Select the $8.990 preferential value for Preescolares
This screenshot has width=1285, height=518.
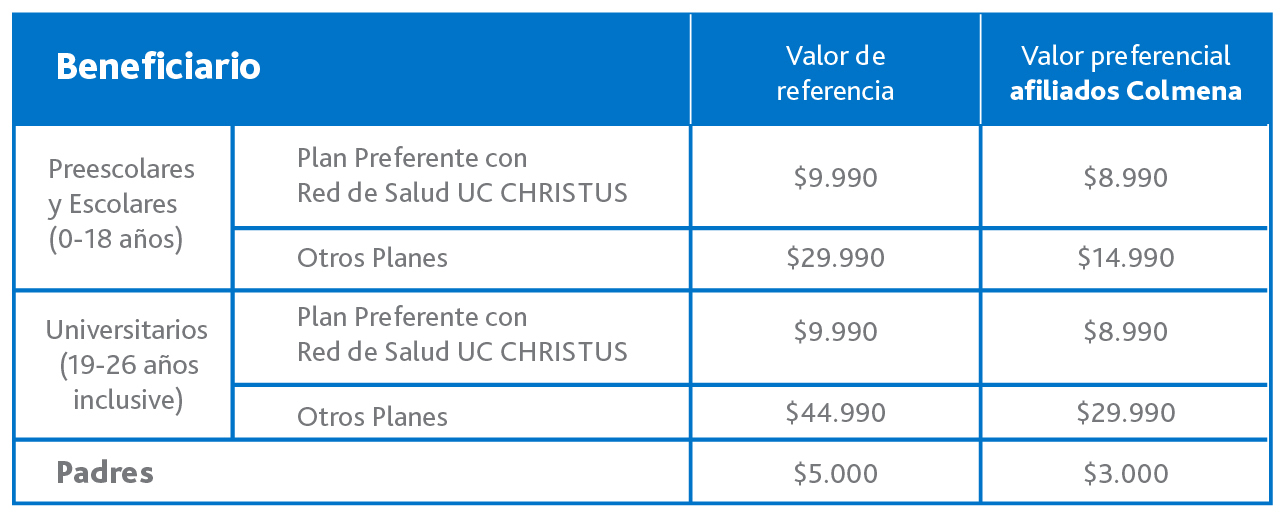(x=1125, y=178)
